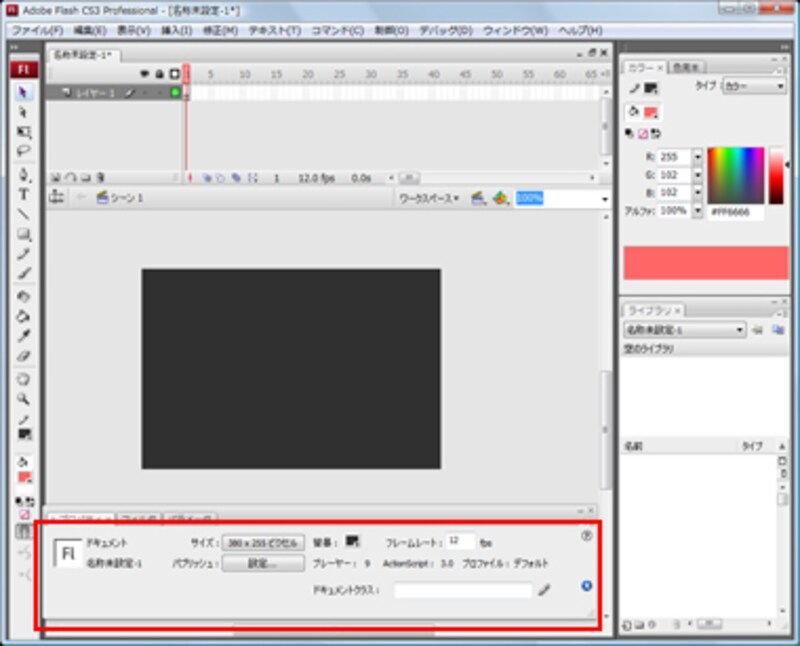Open the ワークスペース dropdown
This screenshot has height=646, width=800.
[x=429, y=199]
